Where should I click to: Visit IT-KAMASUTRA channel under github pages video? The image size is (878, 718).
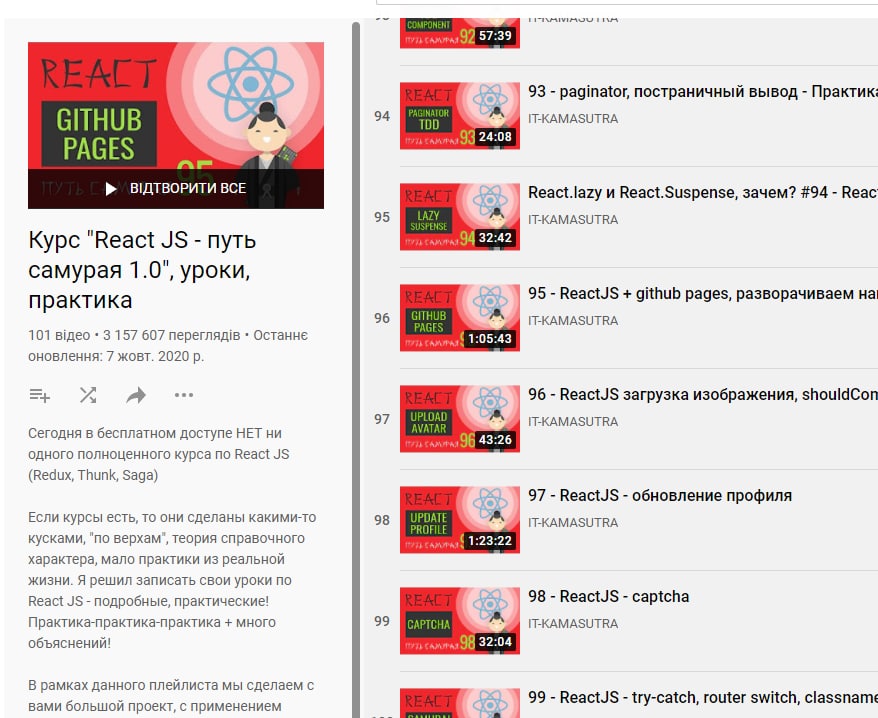click(x=573, y=321)
